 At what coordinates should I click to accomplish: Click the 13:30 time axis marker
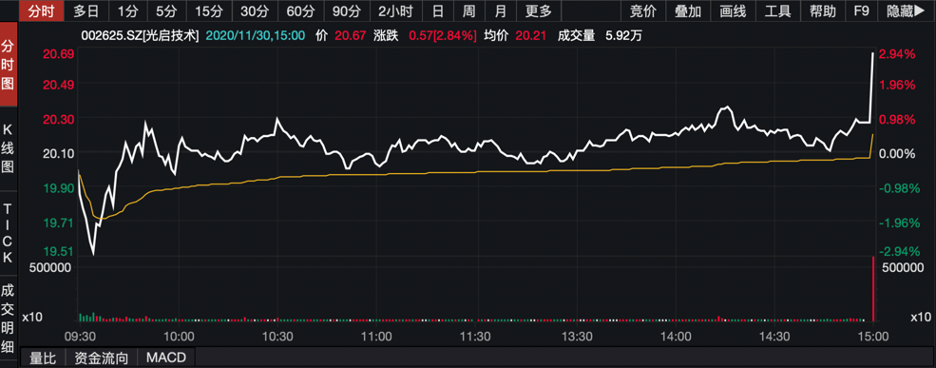(x=577, y=337)
